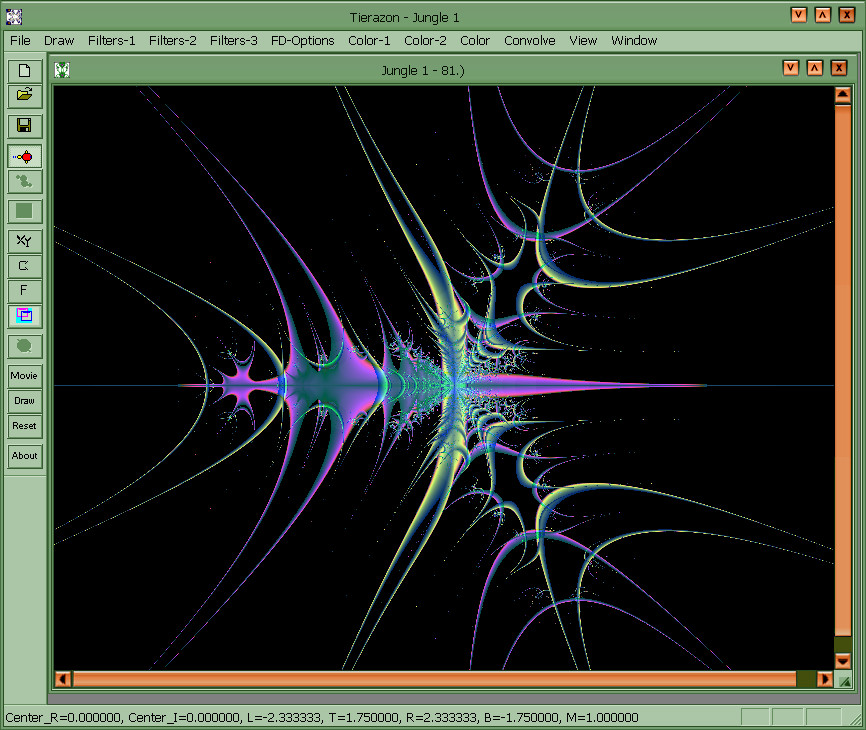The image size is (866, 730).
Task: Click the orange vertical scrollbar thumb
Action: coord(842,370)
